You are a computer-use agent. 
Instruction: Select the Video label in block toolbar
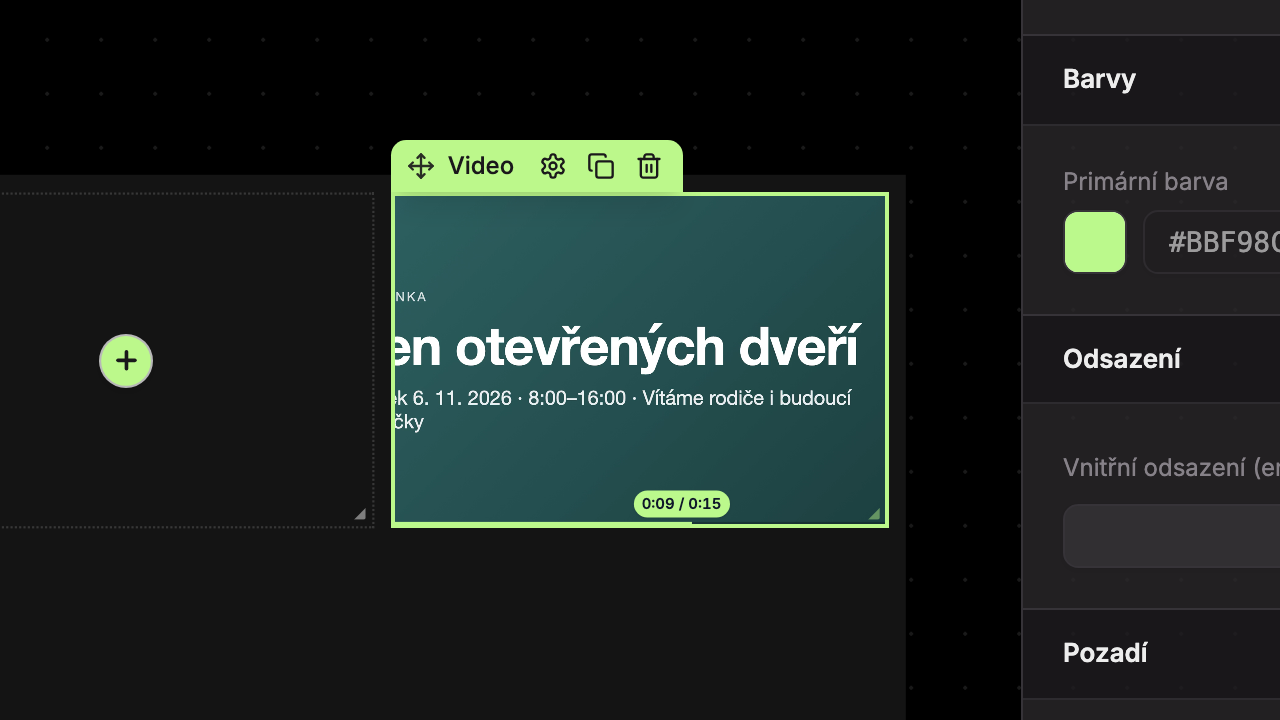[481, 166]
